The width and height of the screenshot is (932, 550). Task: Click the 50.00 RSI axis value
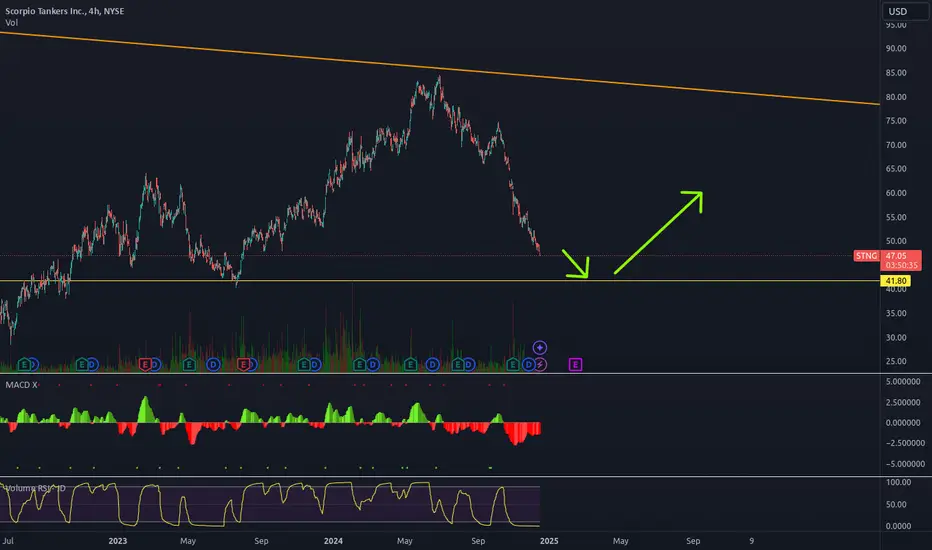[x=898, y=504]
